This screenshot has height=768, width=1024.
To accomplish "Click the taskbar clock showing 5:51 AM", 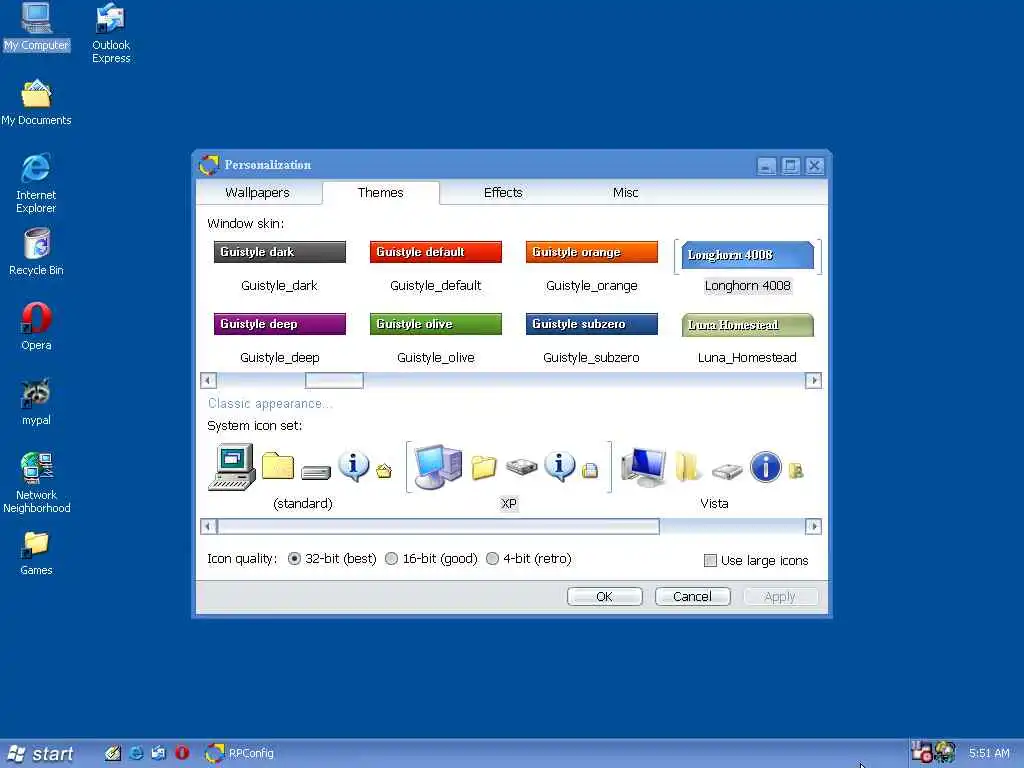I will (989, 753).
